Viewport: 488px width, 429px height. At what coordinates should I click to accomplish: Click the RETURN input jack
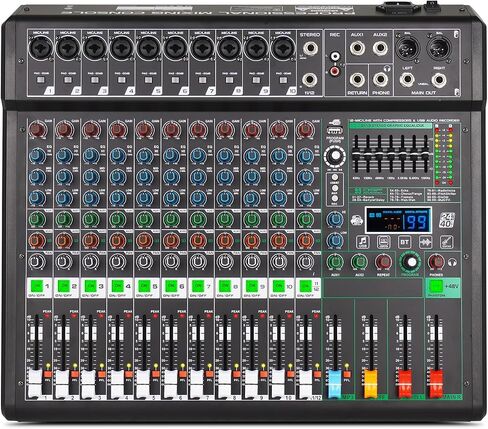[x=357, y=80]
